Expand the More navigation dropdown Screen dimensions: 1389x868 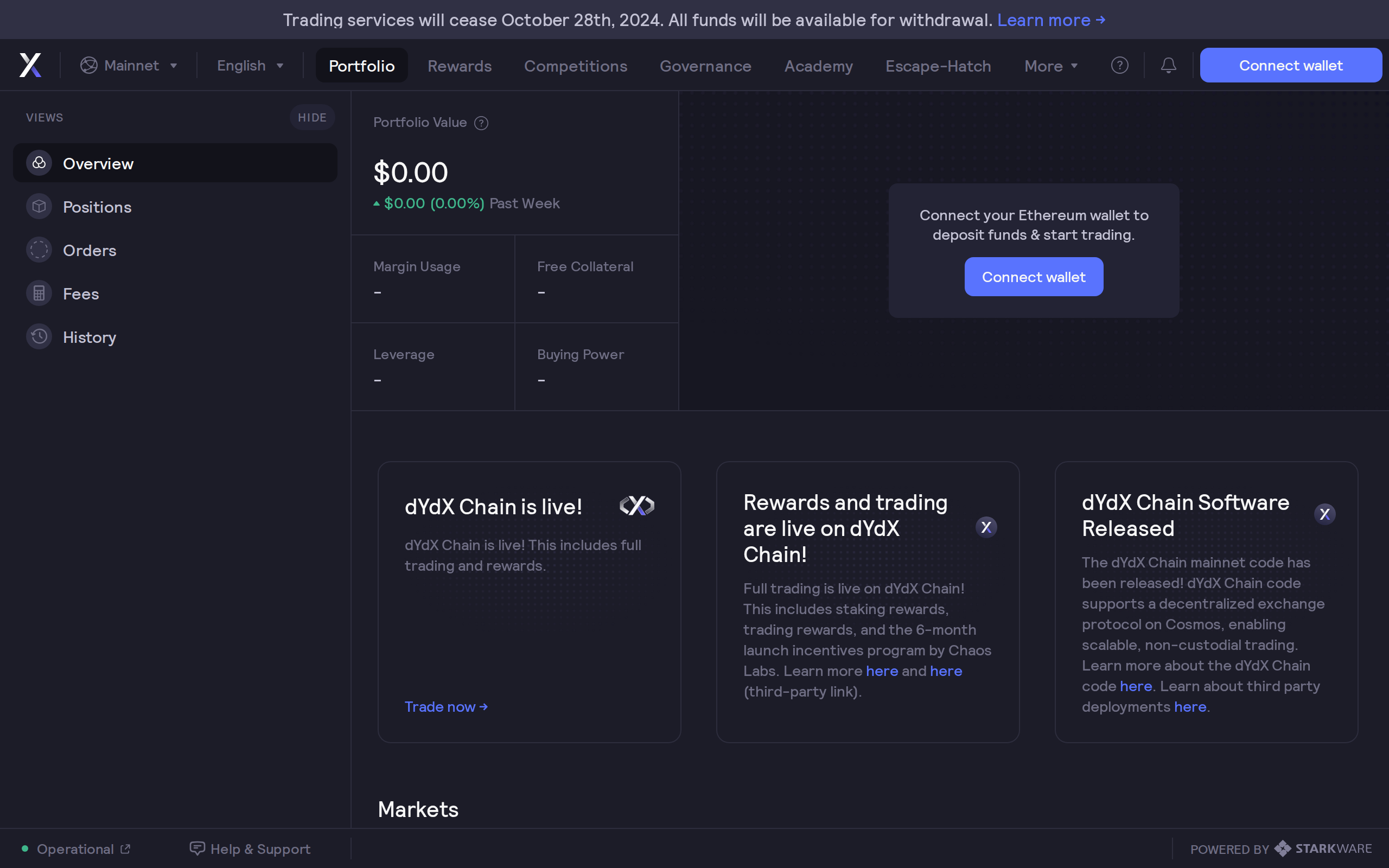pos(1051,66)
